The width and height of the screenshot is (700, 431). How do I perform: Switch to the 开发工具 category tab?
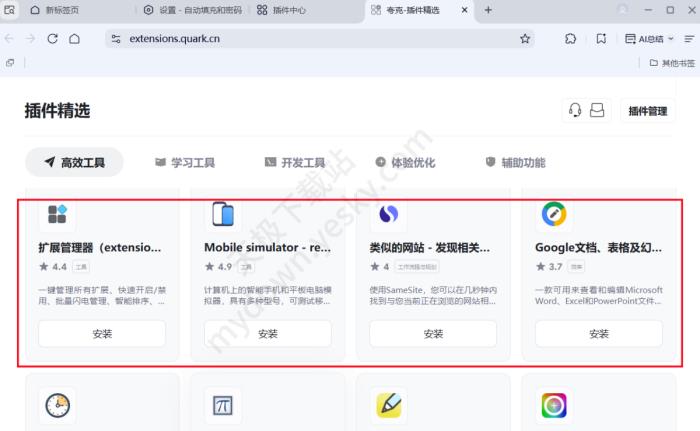tap(295, 162)
